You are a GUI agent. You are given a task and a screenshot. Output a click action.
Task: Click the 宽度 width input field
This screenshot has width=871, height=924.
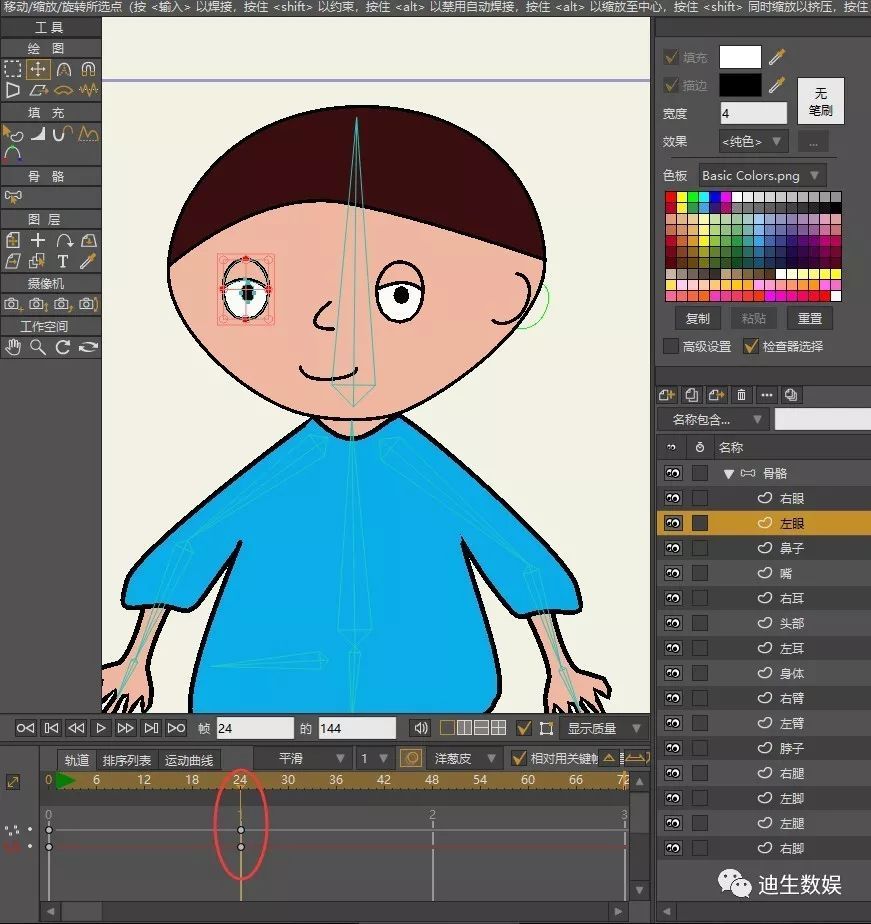(754, 113)
